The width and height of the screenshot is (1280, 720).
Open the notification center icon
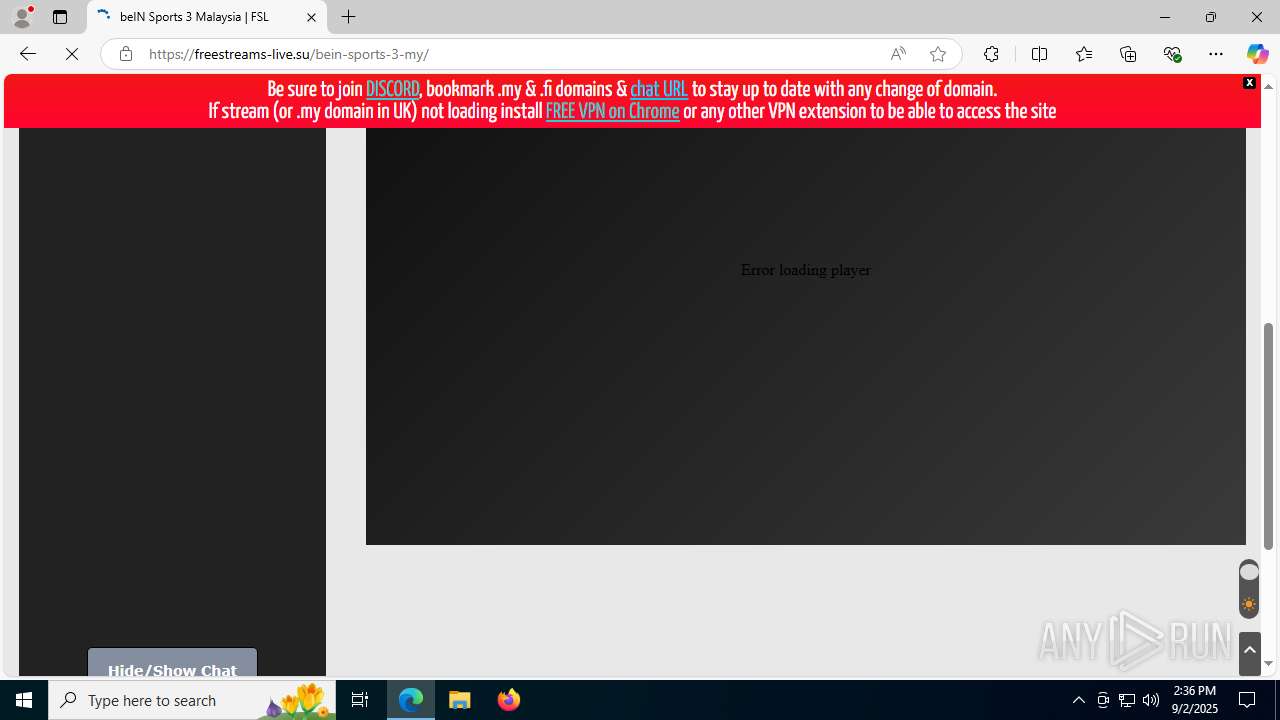1247,700
